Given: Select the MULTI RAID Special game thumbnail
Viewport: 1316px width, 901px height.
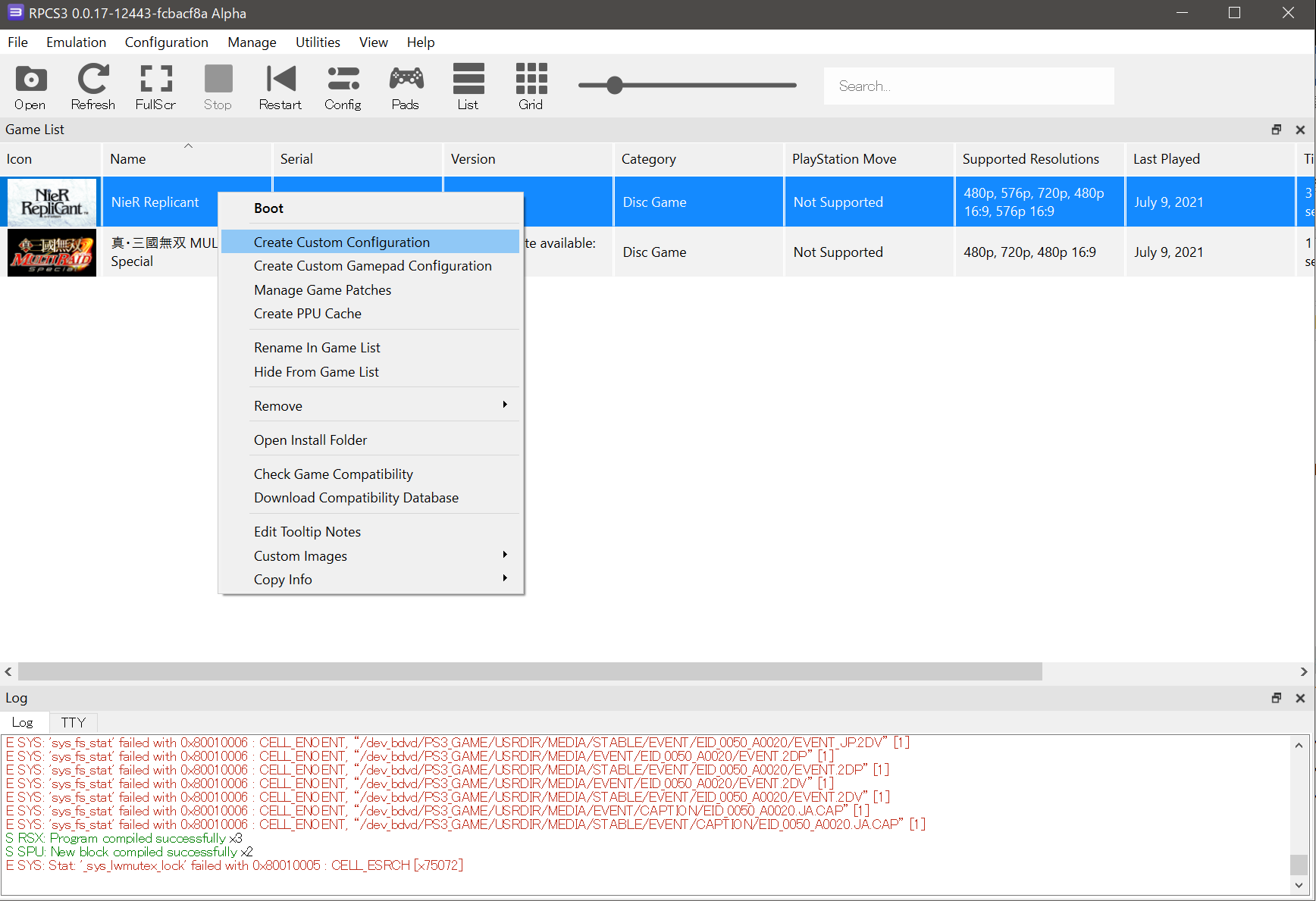Looking at the screenshot, I should coord(52,252).
